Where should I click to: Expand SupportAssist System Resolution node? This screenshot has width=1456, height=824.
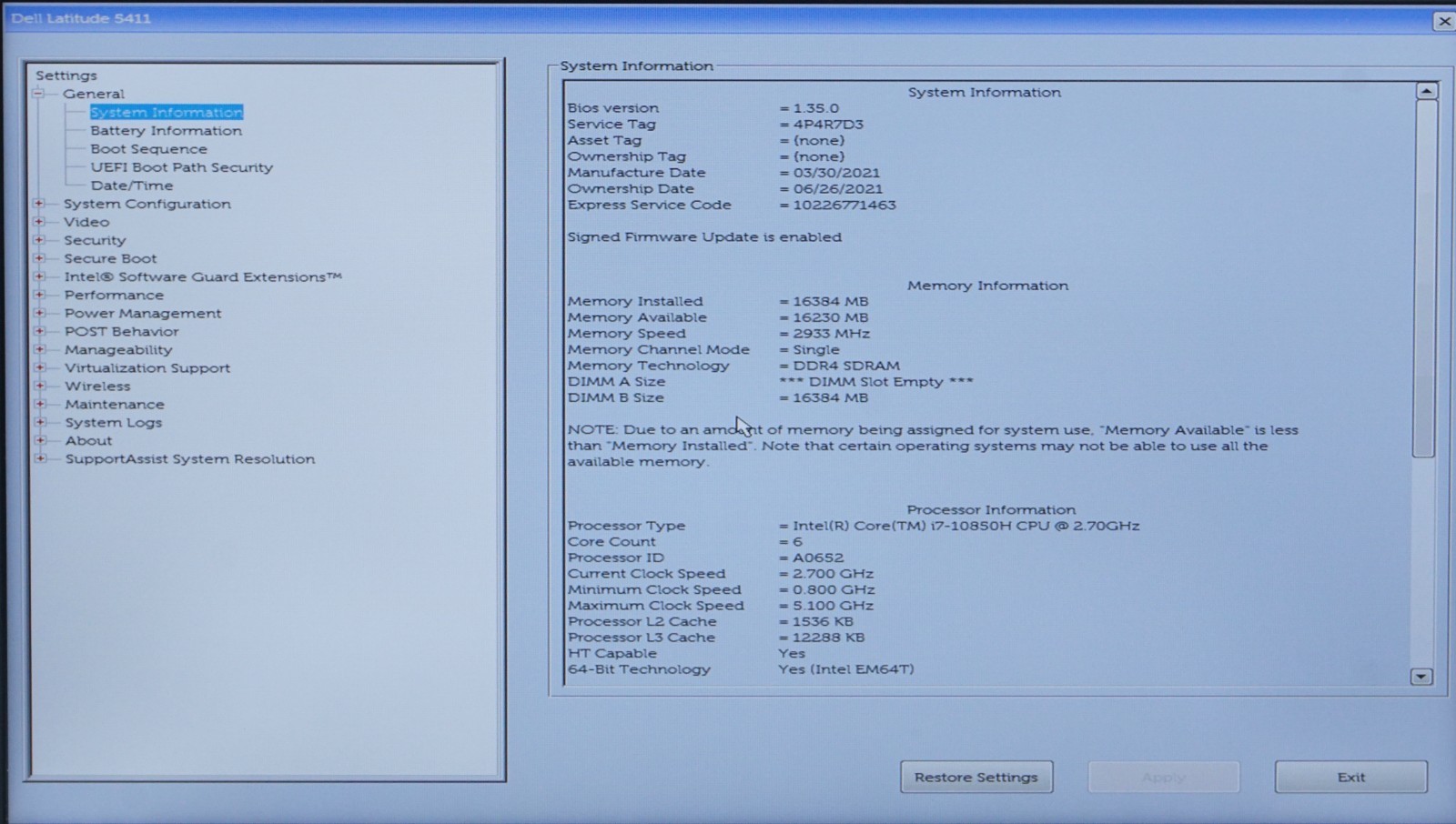[x=40, y=458]
